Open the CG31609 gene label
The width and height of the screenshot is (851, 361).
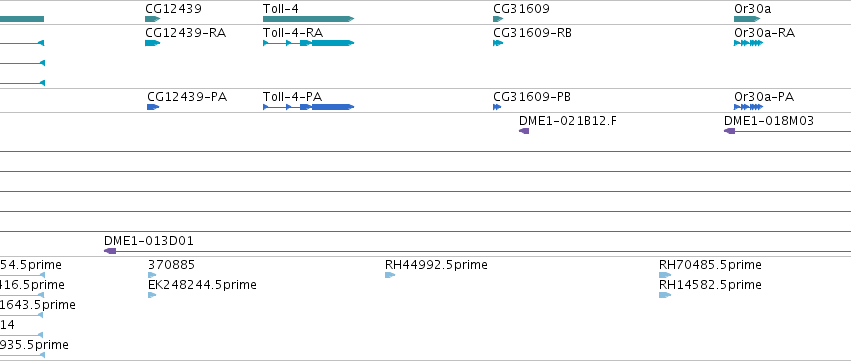point(521,9)
